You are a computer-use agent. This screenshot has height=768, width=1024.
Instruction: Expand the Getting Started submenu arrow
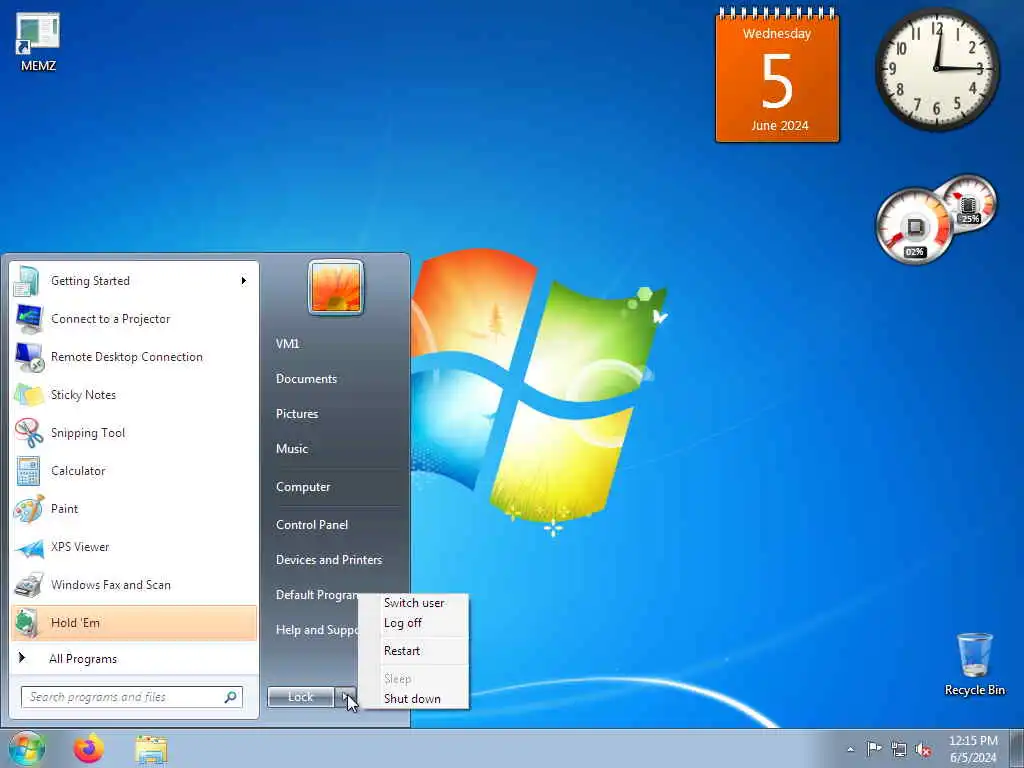(x=244, y=281)
